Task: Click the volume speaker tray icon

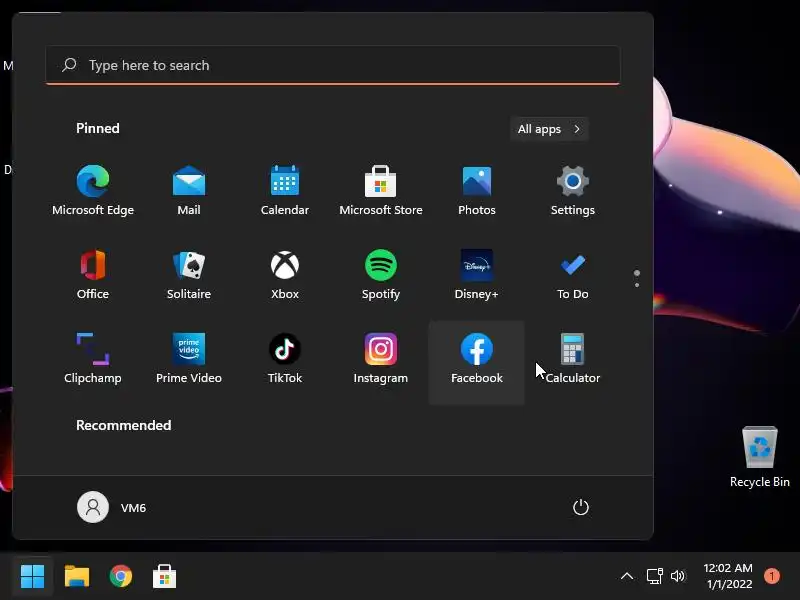Action: 678,577
